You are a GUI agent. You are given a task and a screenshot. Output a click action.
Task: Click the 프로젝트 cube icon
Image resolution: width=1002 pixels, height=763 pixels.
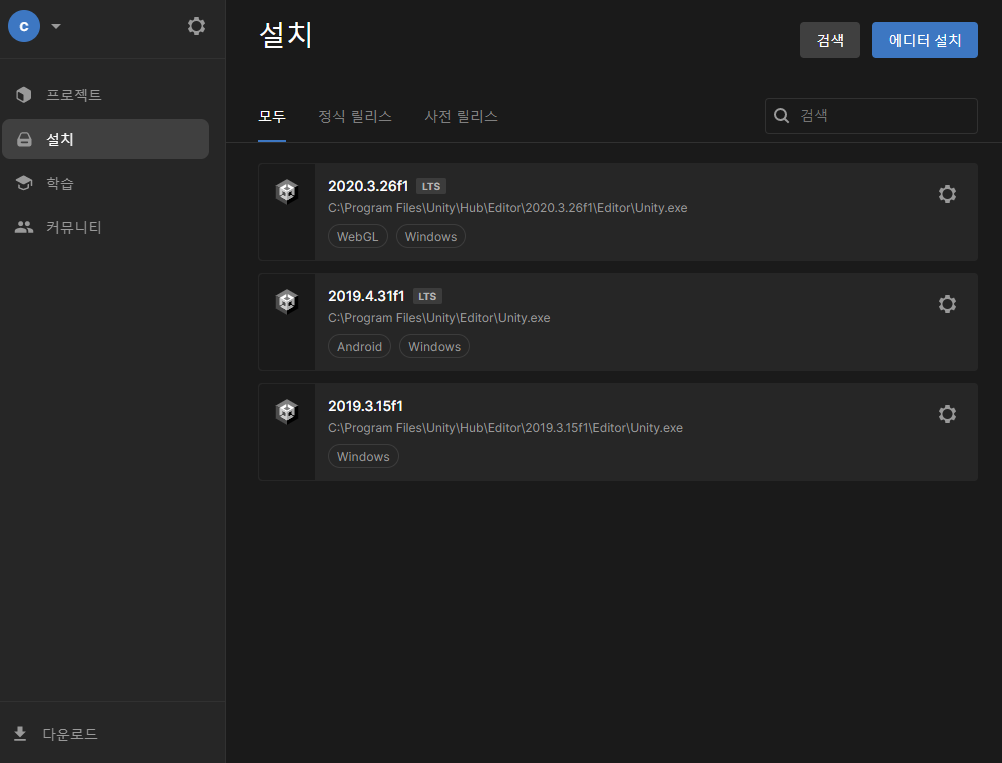(24, 95)
